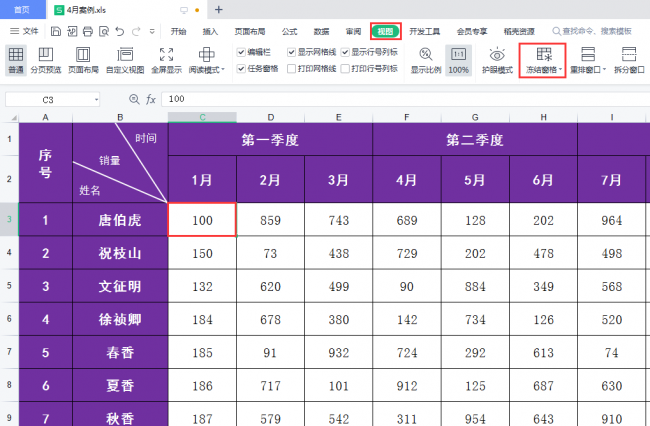Open Print Preview from quick toolbar
The image size is (650, 426).
click(104, 31)
